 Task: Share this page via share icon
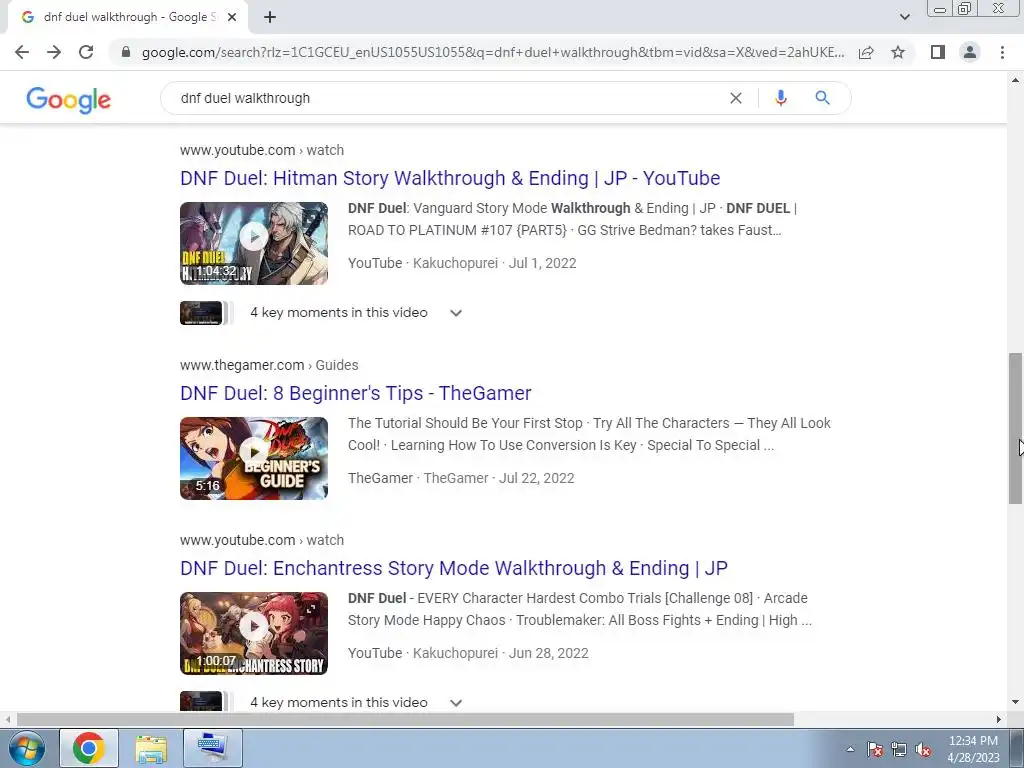866,52
